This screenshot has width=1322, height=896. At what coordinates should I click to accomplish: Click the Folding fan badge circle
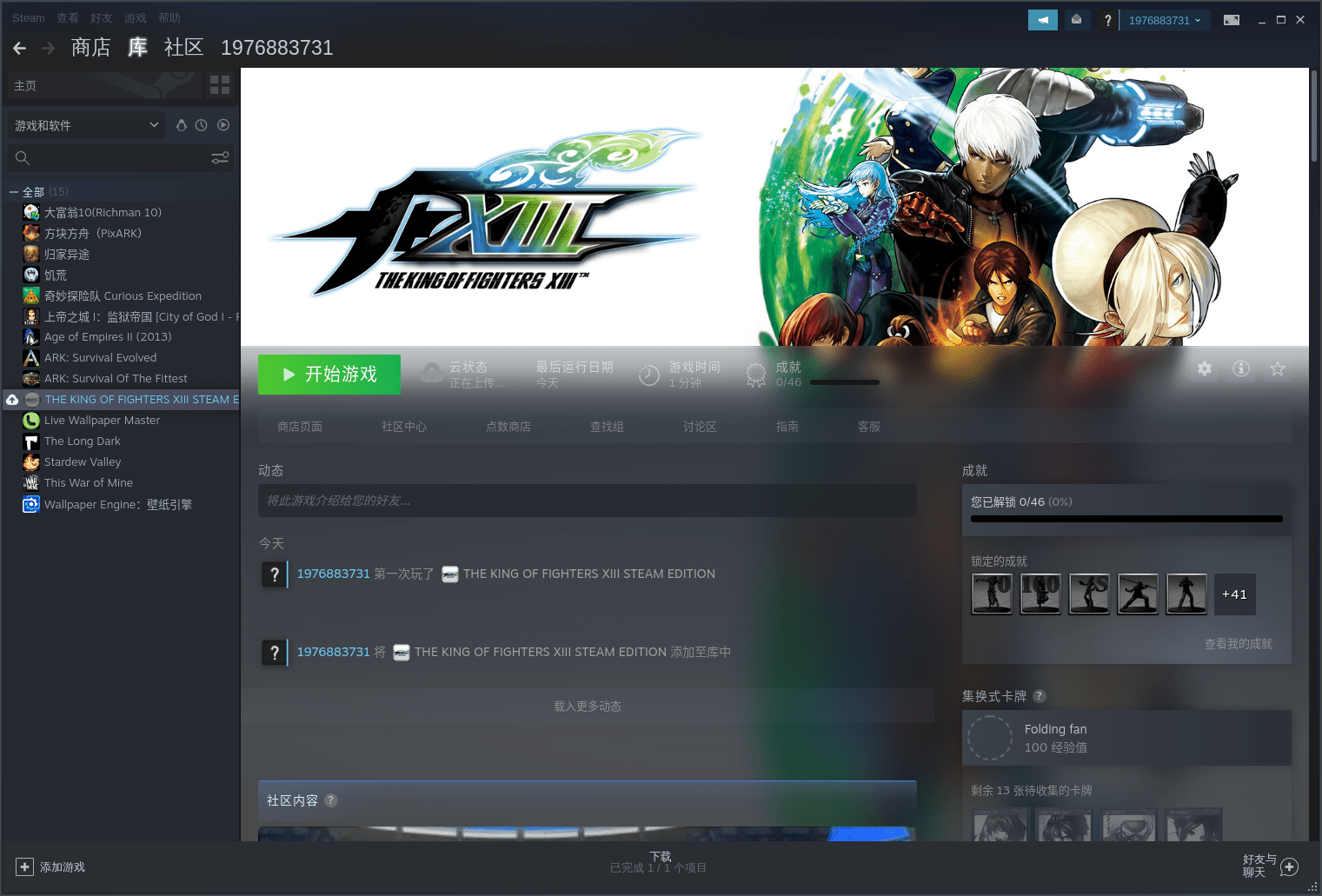point(990,738)
